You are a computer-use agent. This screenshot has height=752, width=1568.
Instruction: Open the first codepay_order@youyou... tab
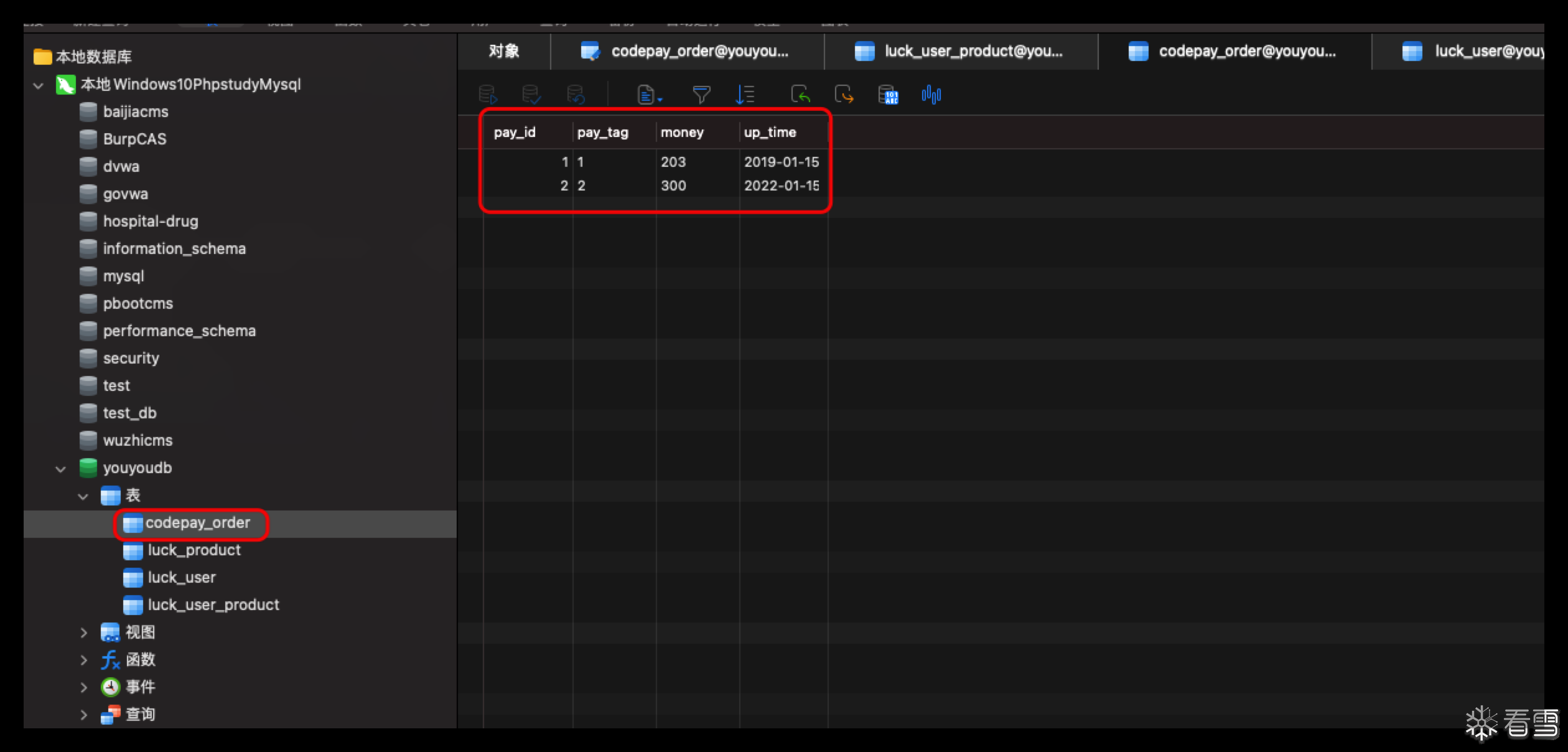688,51
